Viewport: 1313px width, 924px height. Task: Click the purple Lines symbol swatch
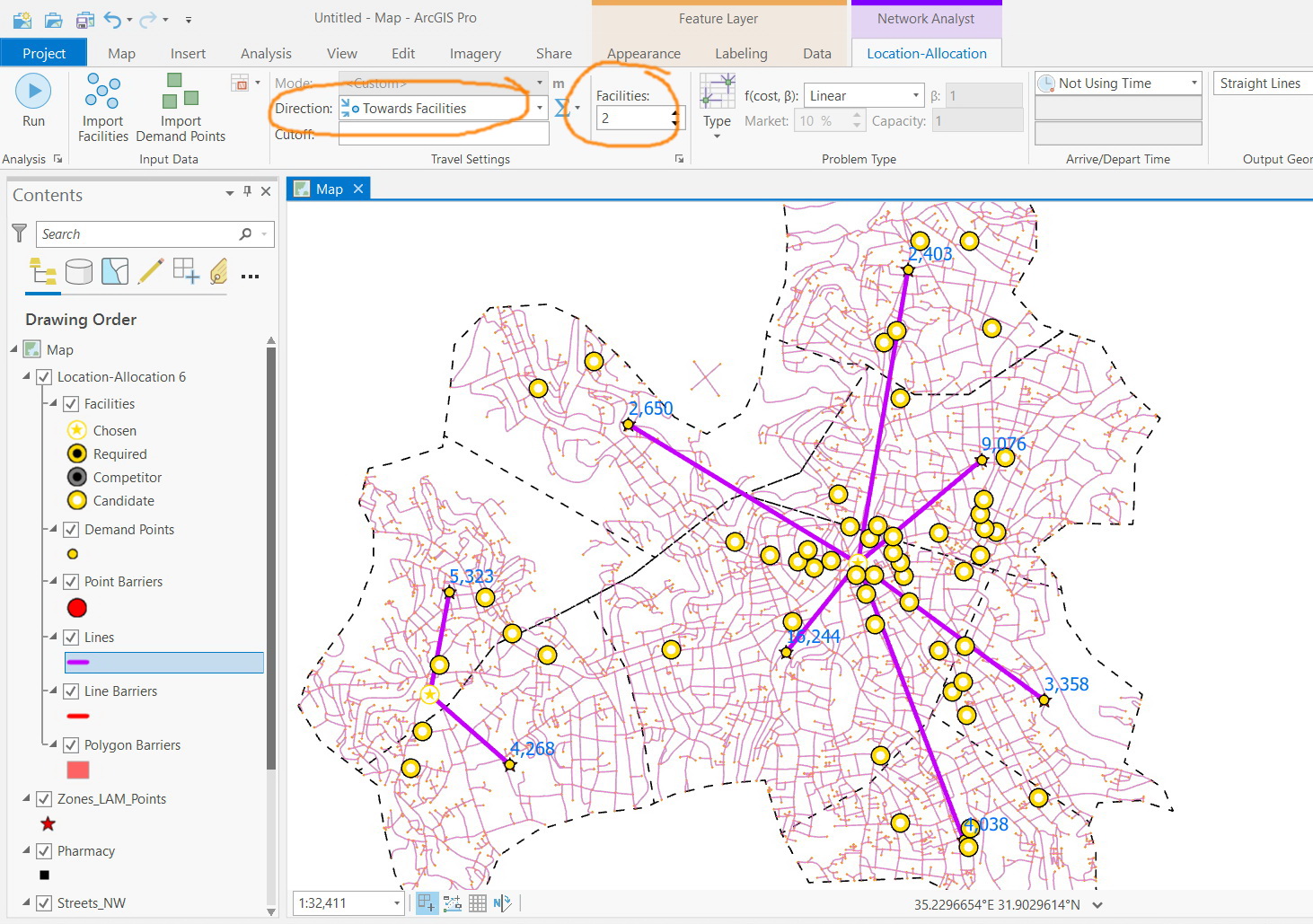click(78, 663)
